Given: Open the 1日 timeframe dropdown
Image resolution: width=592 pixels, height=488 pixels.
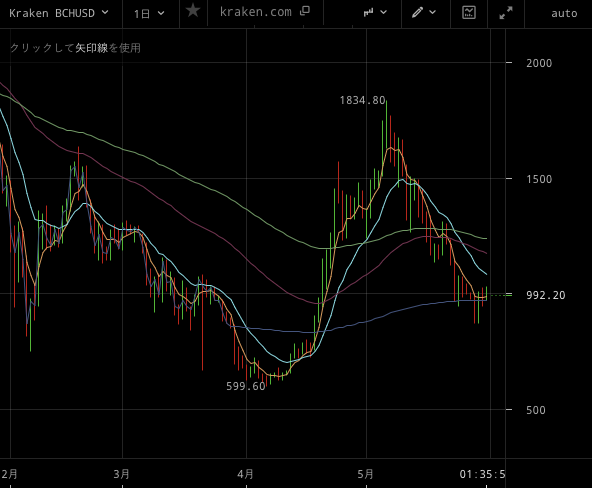Looking at the screenshot, I should (149, 14).
